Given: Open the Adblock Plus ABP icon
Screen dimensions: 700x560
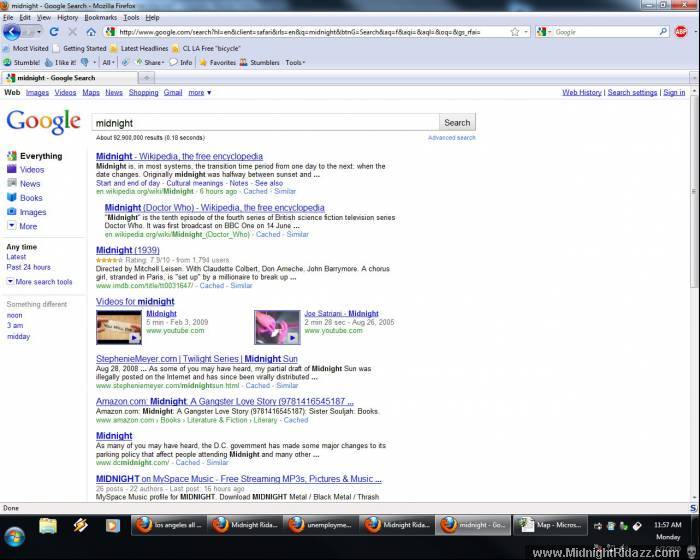Looking at the screenshot, I should [681, 32].
